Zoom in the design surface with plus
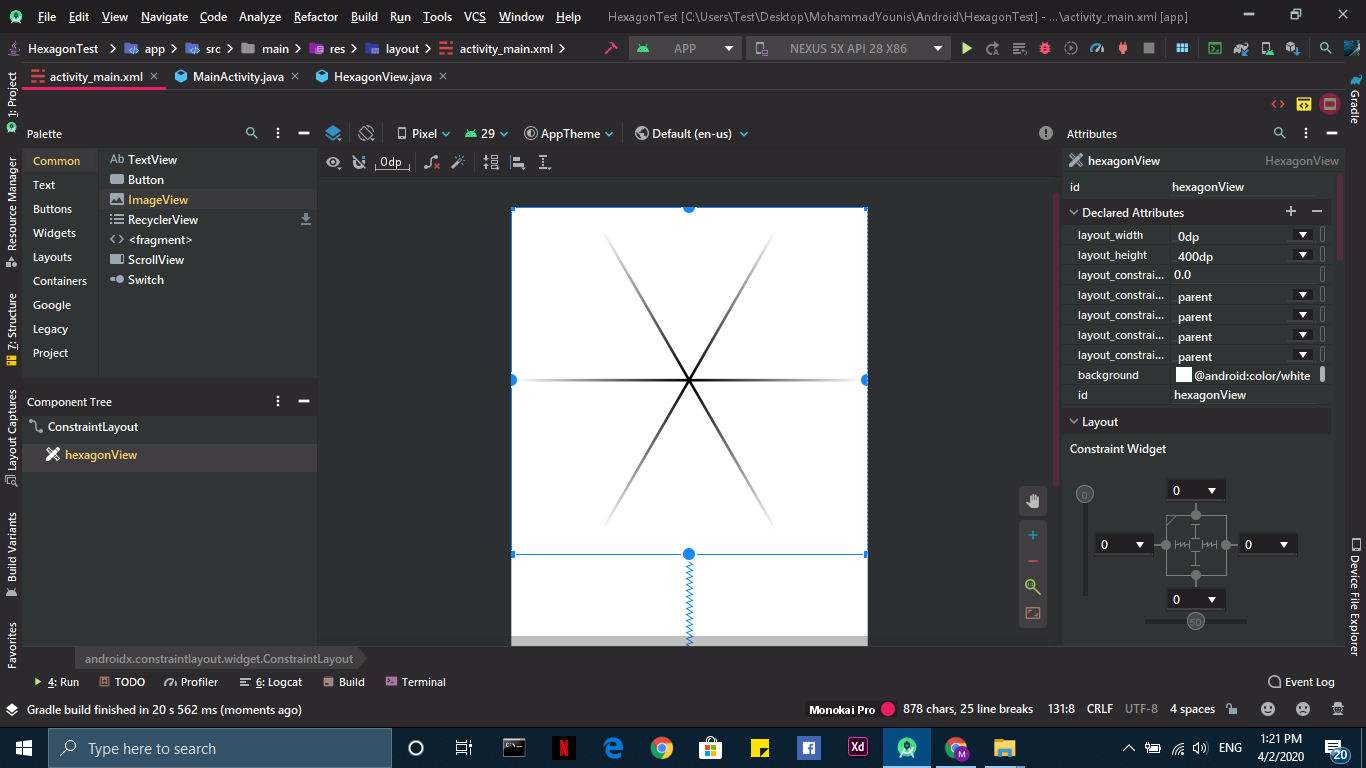The image size is (1366, 768). point(1033,535)
